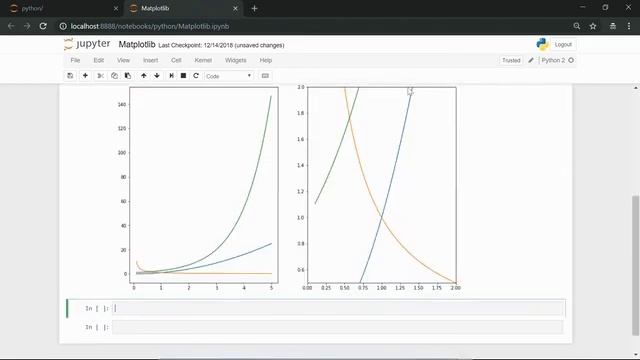The height and width of the screenshot is (360, 640).
Task: Move selected cell down arrow
Action: pyautogui.click(x=157, y=76)
